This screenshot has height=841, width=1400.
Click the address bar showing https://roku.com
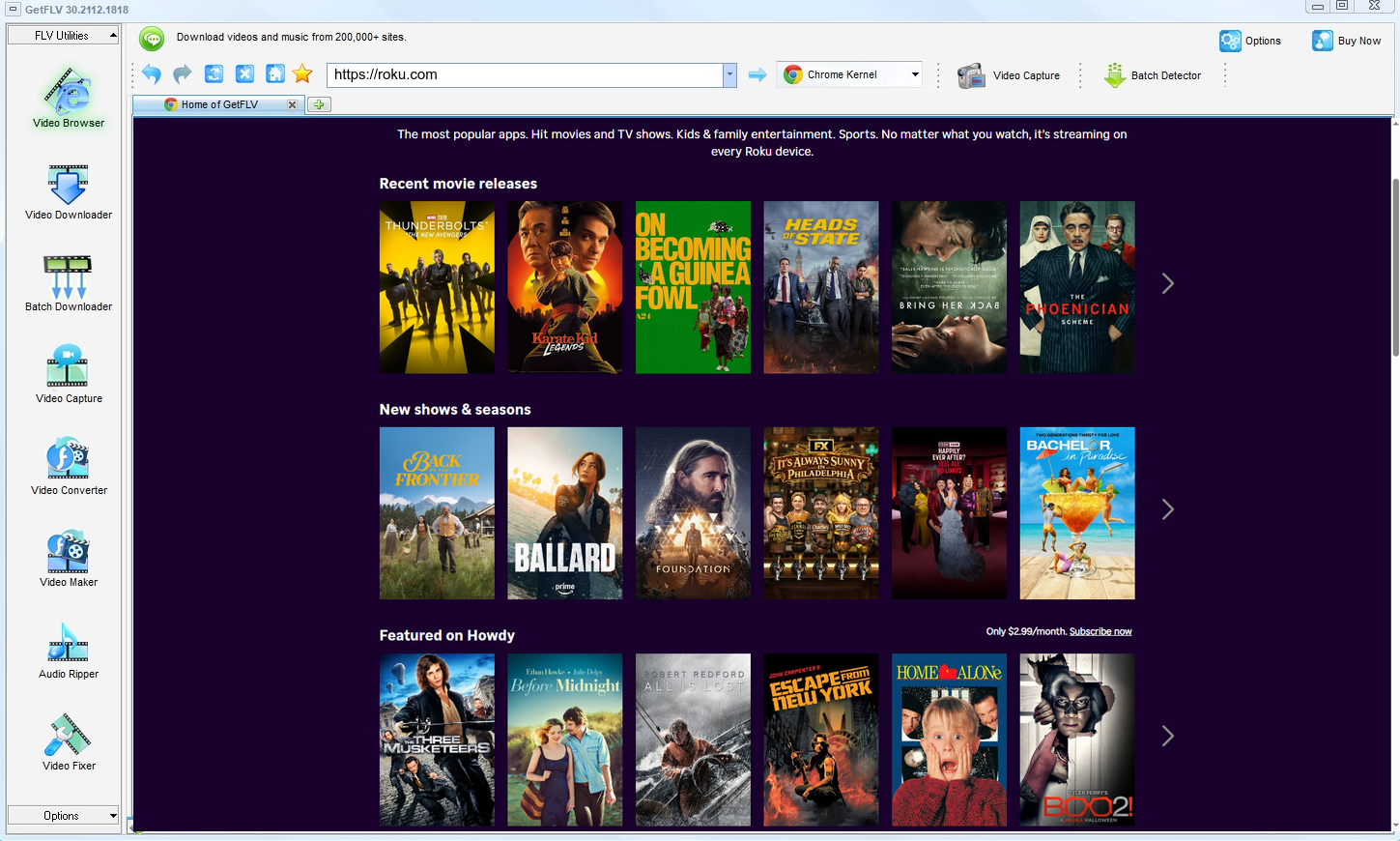525,74
